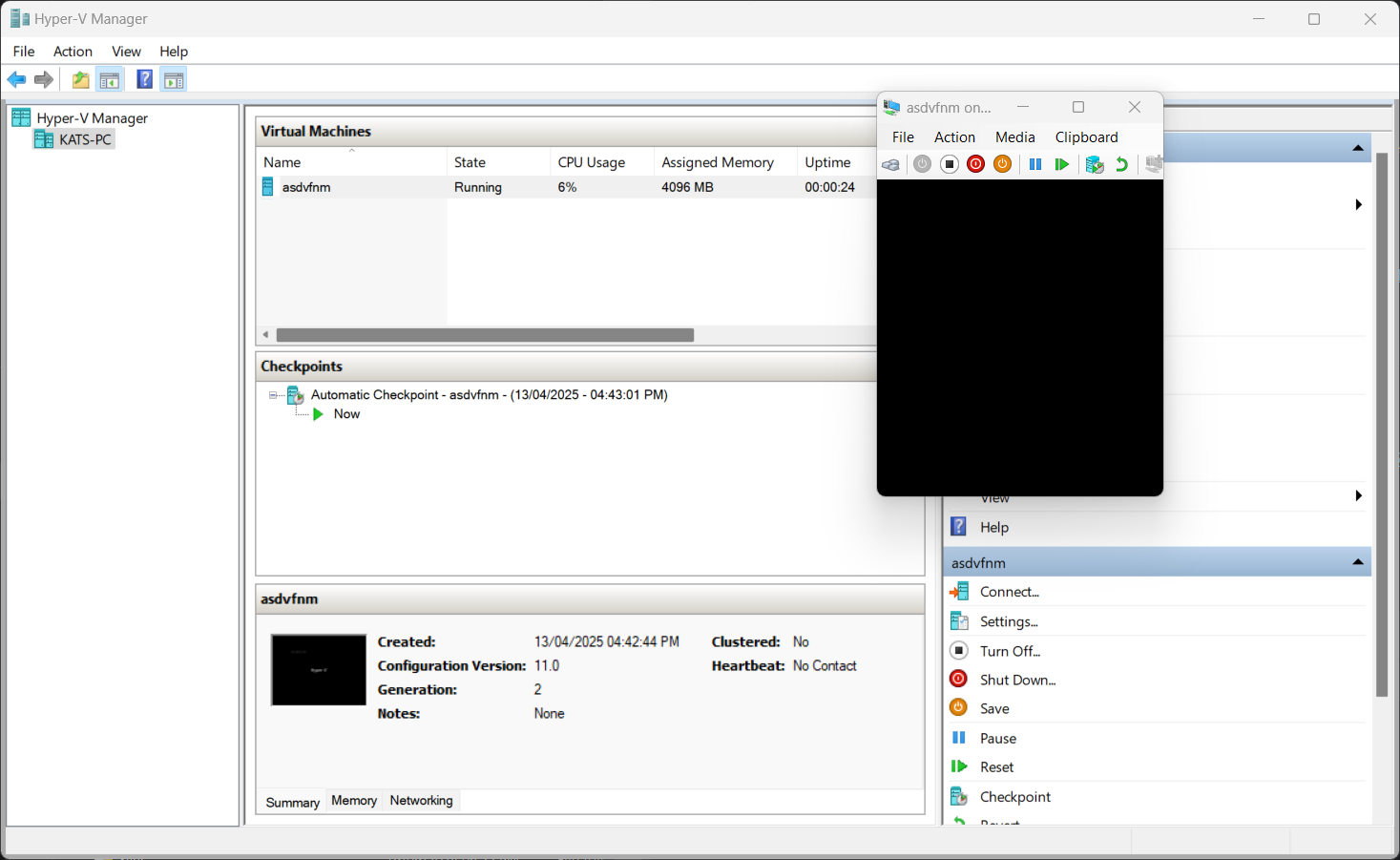Click left arrow of Virtual Machines scrollbar
Image resolution: width=1400 pixels, height=860 pixels.
[x=265, y=335]
